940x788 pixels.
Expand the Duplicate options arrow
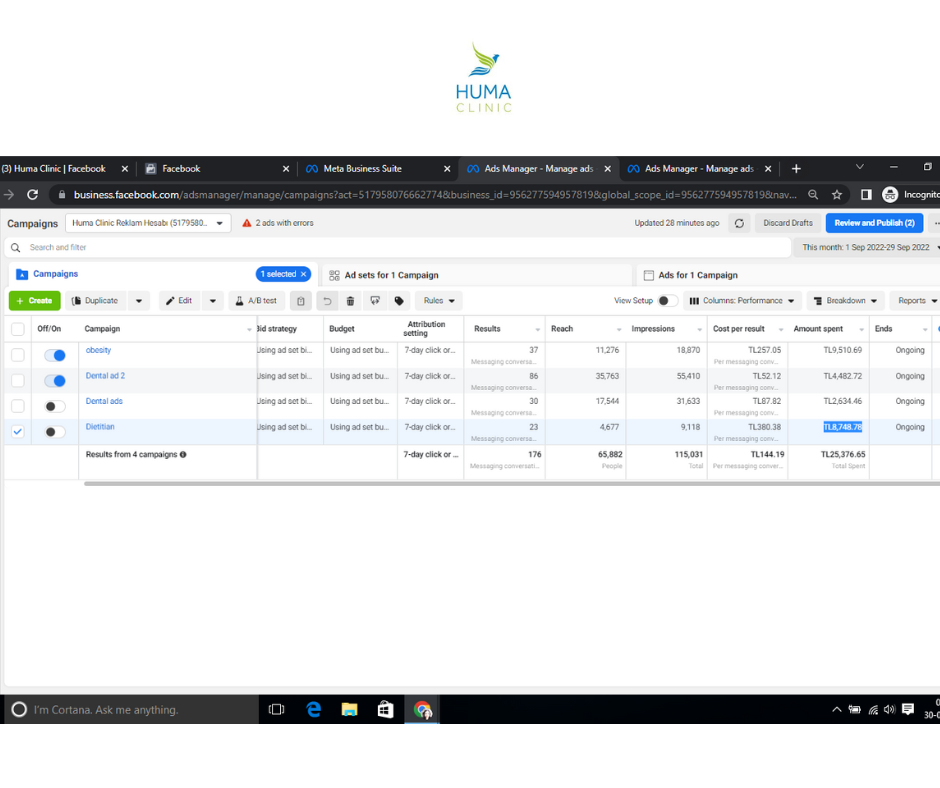click(x=139, y=301)
